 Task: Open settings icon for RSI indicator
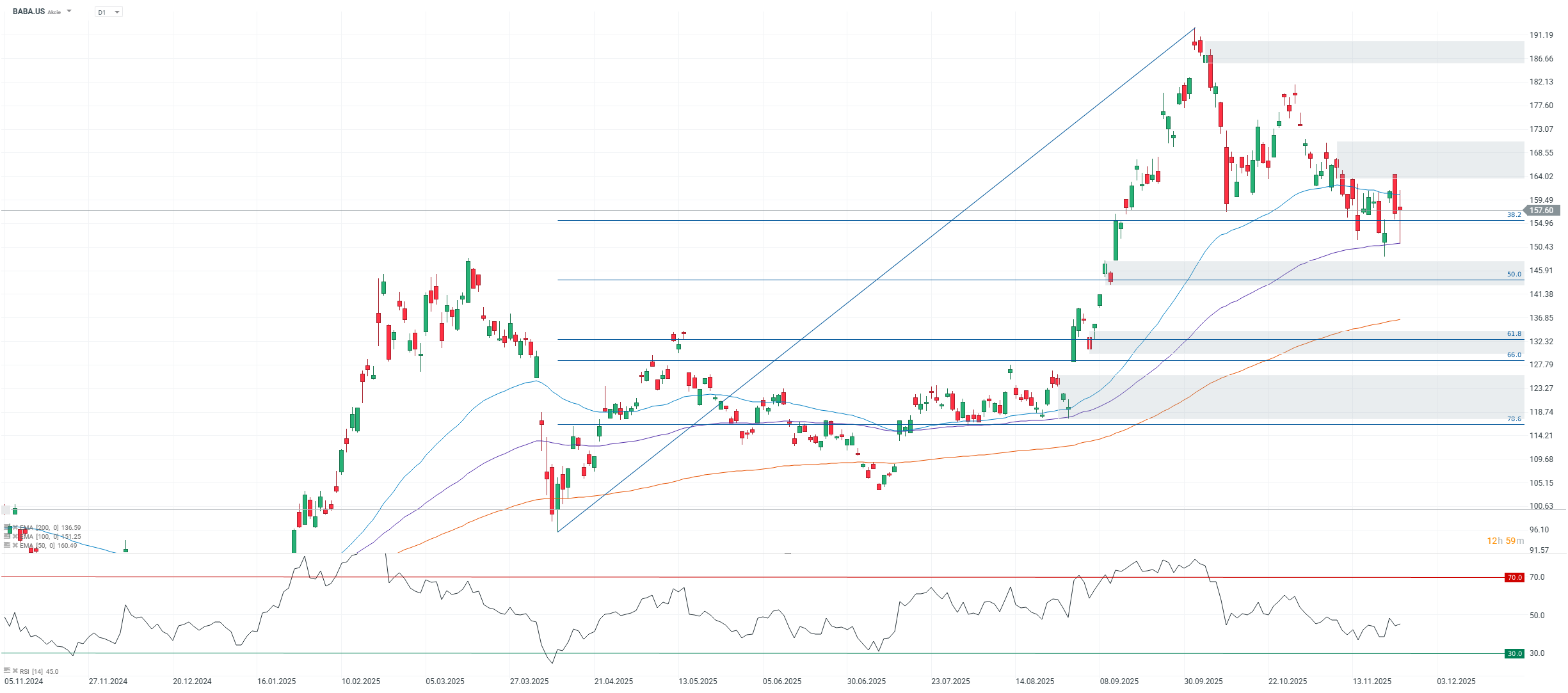pos(7,671)
